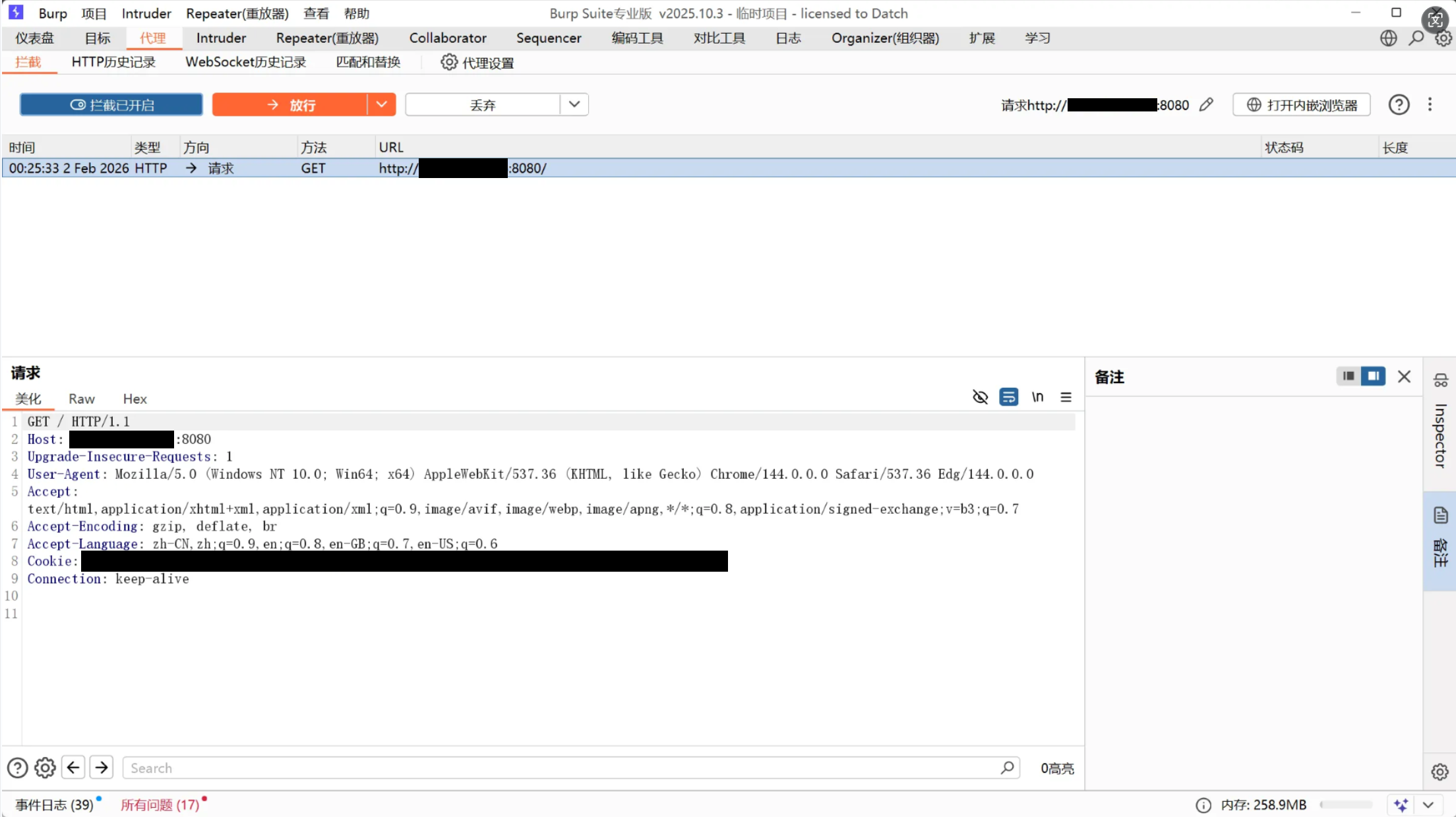Sort intercept table by URL column
This screenshot has height=817, width=1456.
click(x=818, y=147)
